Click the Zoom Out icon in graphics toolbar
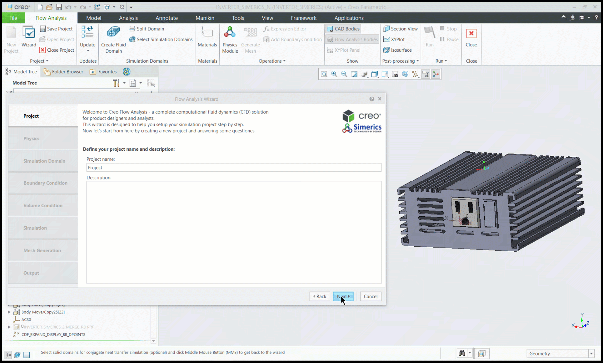Viewport: 603px width, 363px height. click(x=344, y=74)
